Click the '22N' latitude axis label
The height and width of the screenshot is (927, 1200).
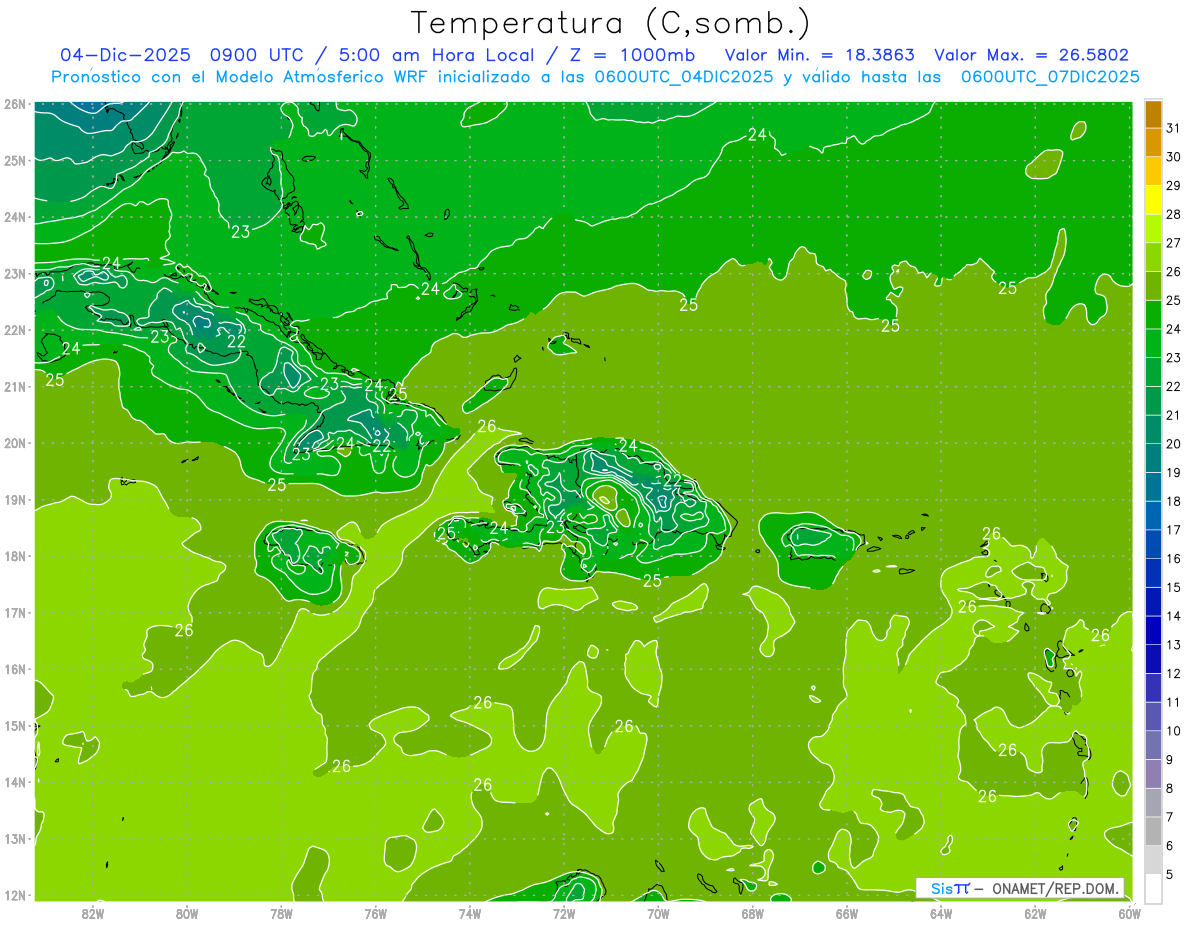(15, 330)
